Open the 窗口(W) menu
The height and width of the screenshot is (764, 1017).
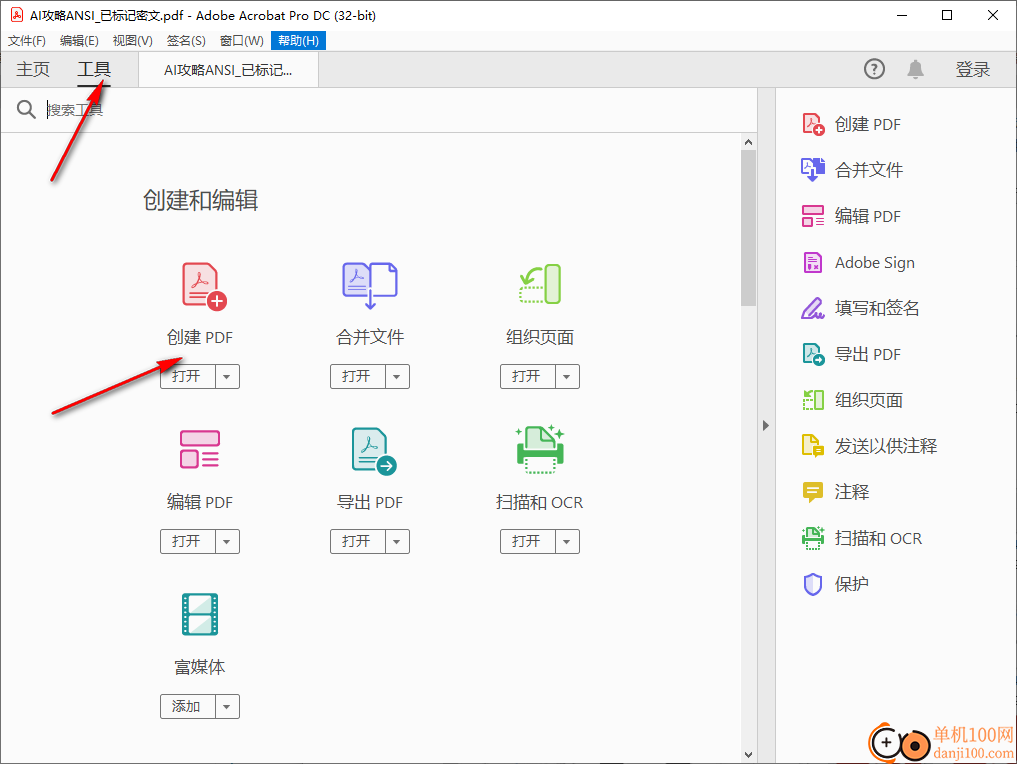click(x=241, y=41)
